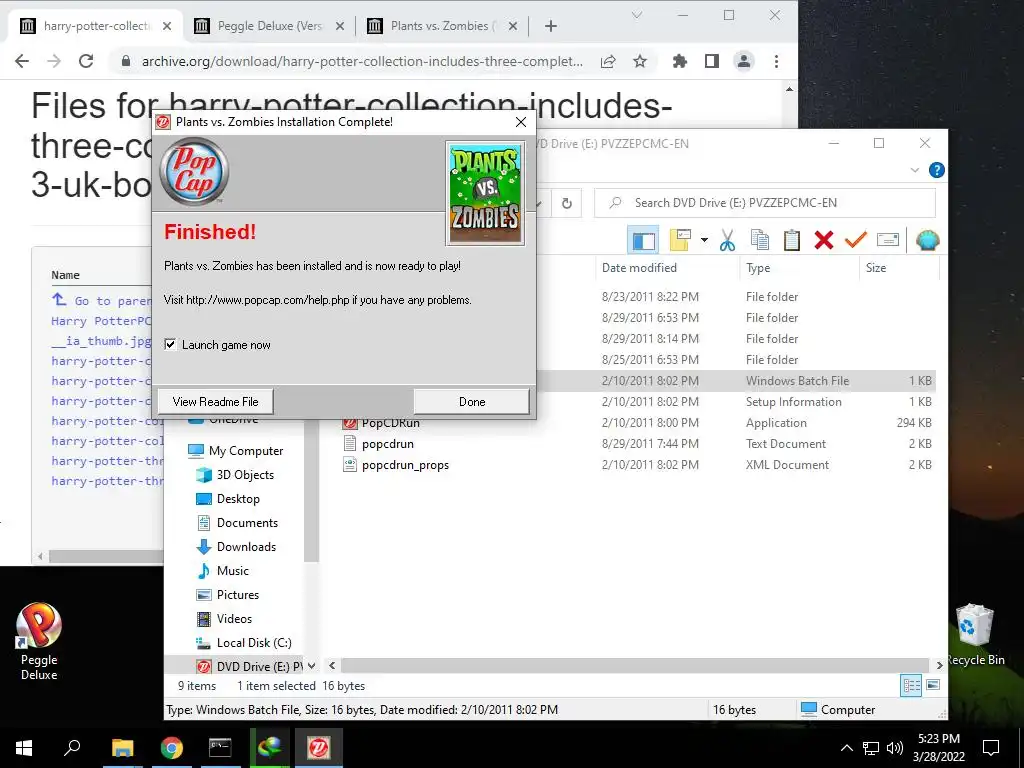Click the archive.org address bar
The width and height of the screenshot is (1024, 768).
[362, 61]
